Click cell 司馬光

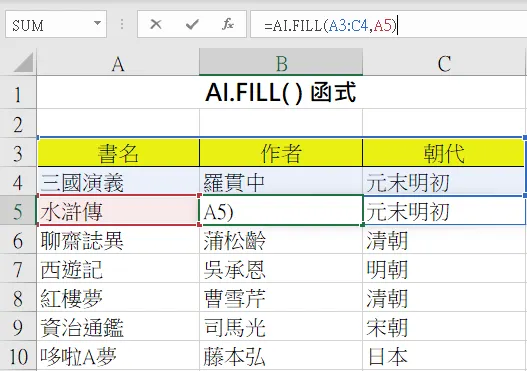[281, 327]
